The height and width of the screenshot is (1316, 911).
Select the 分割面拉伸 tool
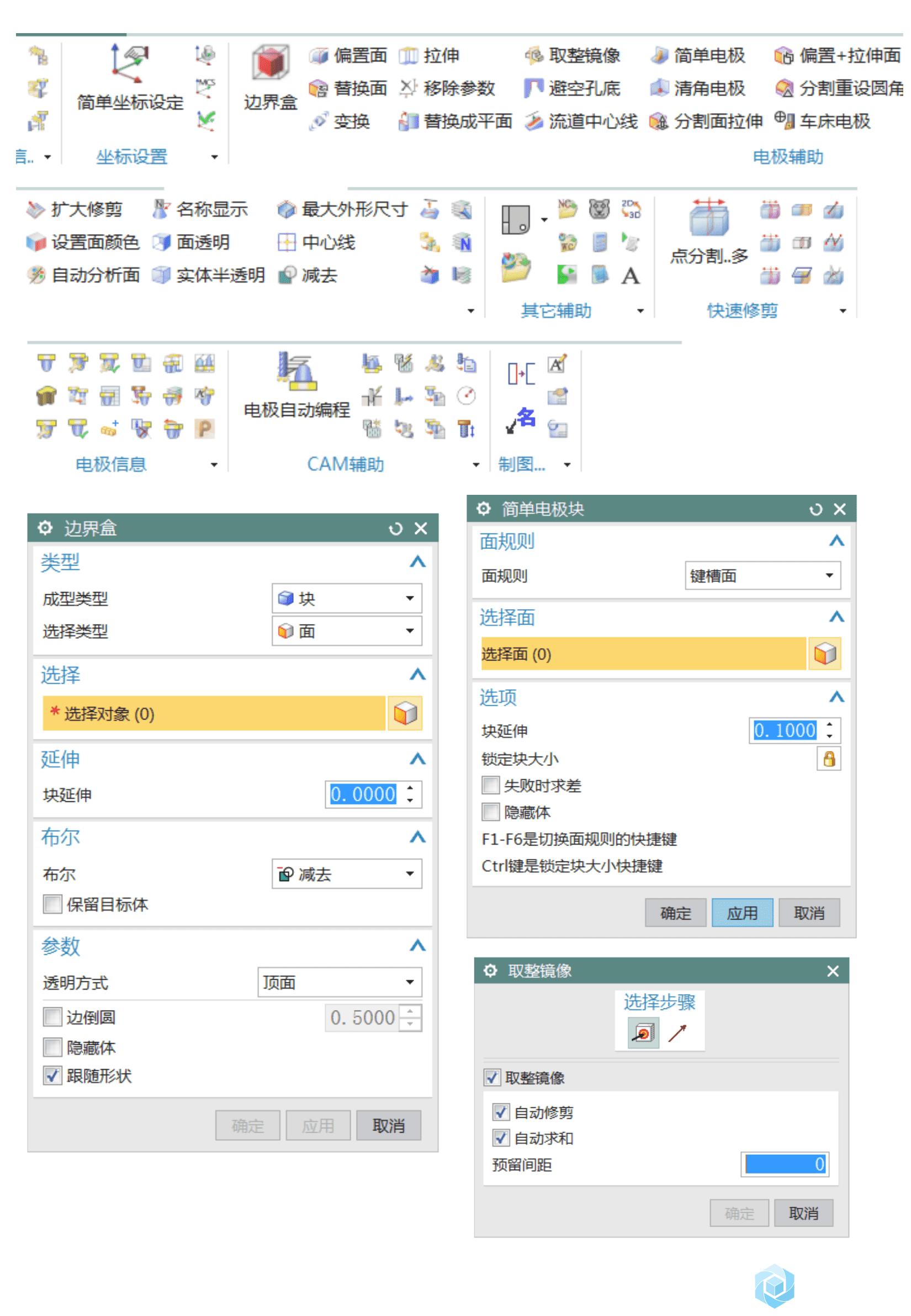coord(706,121)
